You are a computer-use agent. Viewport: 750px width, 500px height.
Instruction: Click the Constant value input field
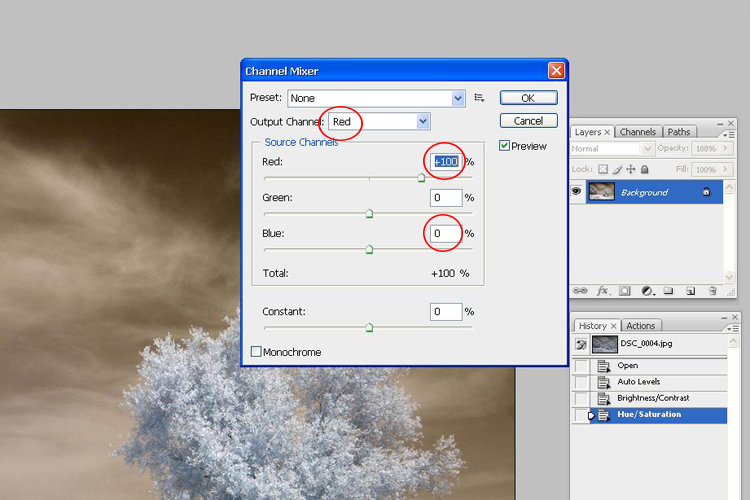coord(446,312)
